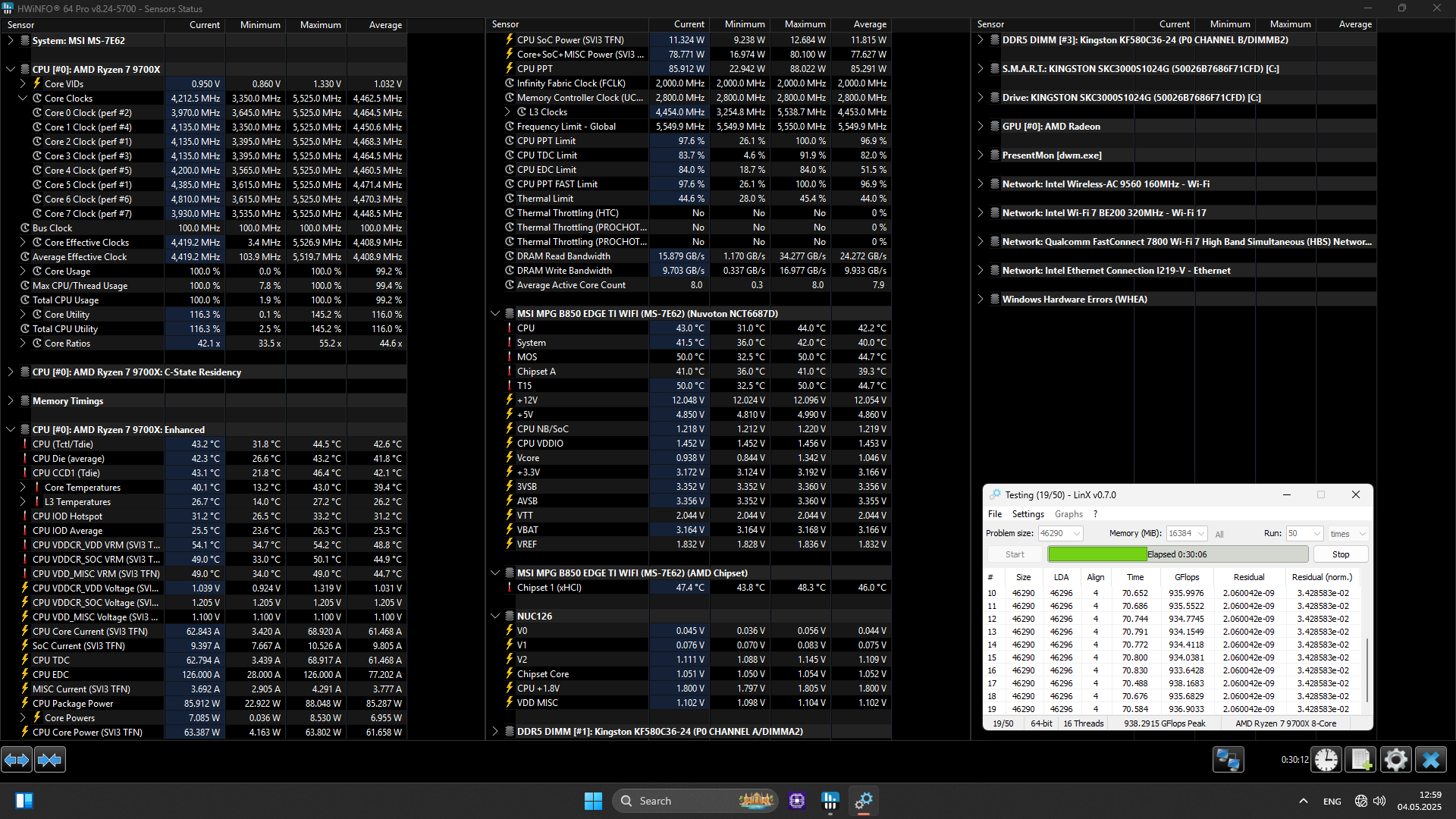Viewport: 1456px width, 819px height.
Task: Click the shrink-columns inward arrows icon
Action: [x=50, y=759]
